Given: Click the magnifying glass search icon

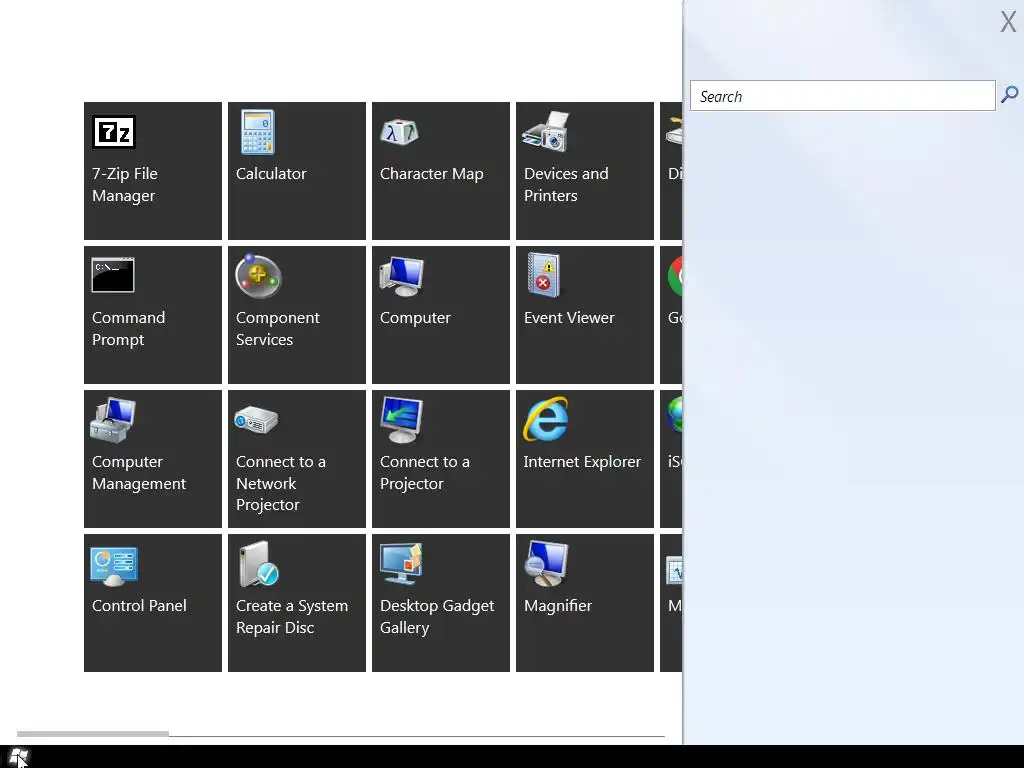Looking at the screenshot, I should pyautogui.click(x=1010, y=95).
